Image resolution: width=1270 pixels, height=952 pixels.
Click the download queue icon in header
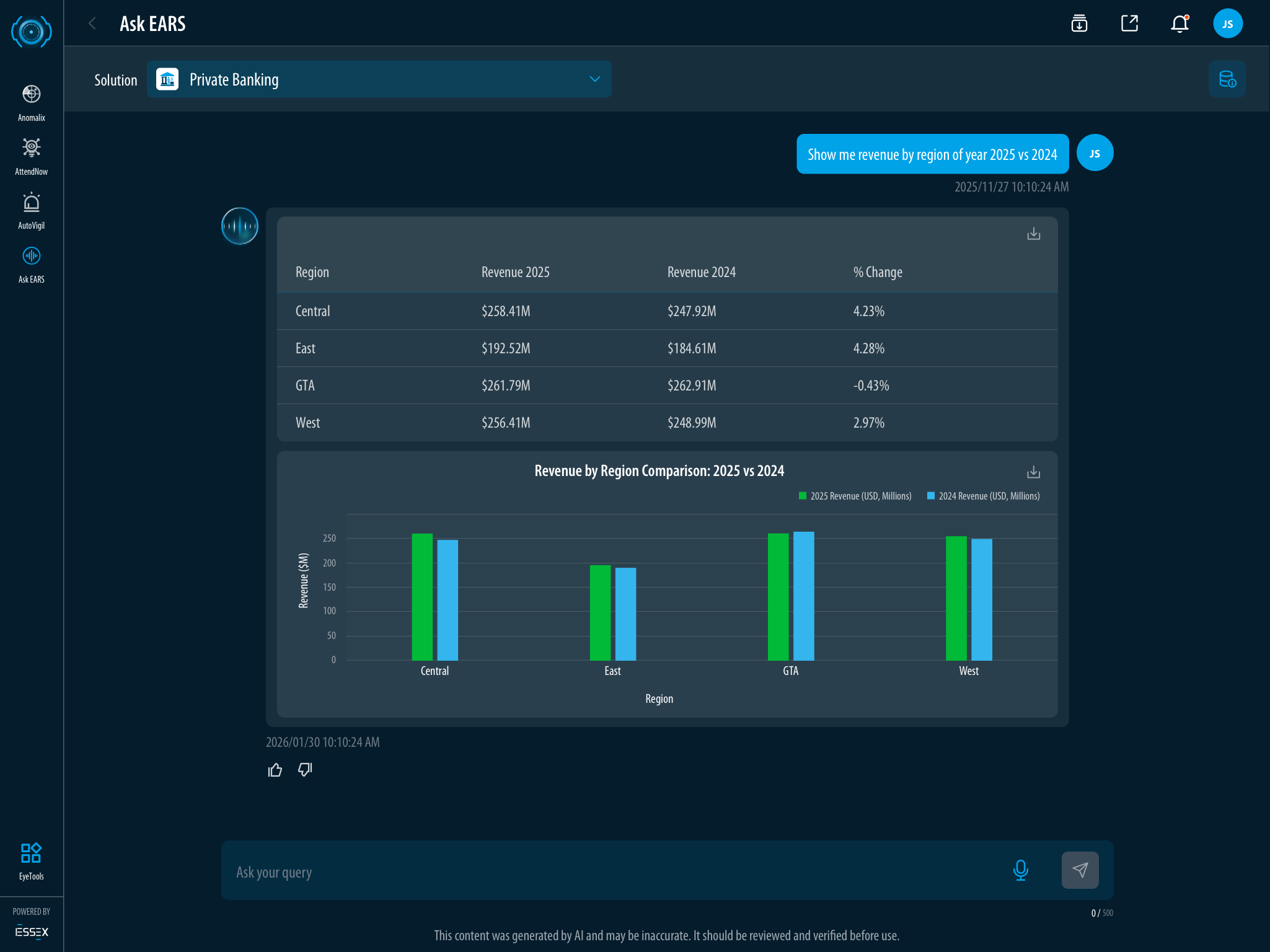pos(1079,24)
